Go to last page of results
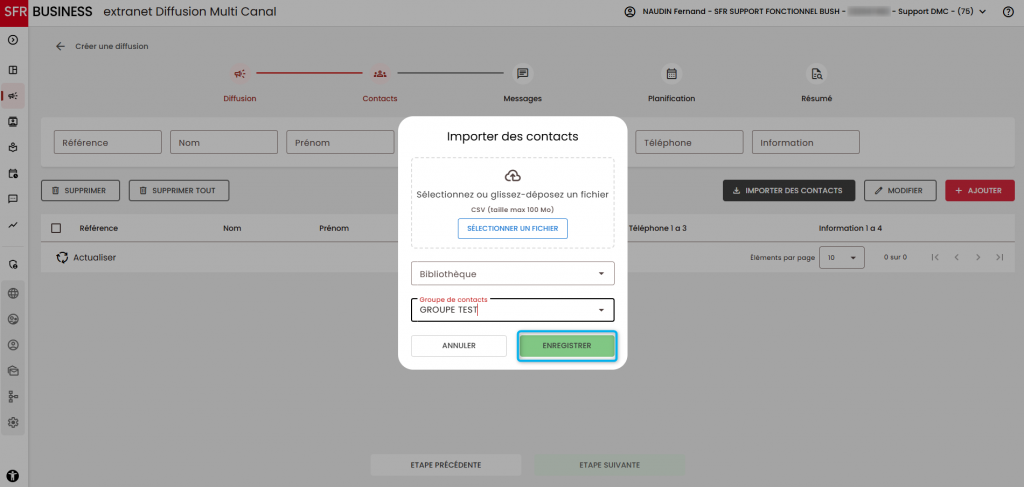Viewport: 1024px width, 487px height. click(x=999, y=257)
